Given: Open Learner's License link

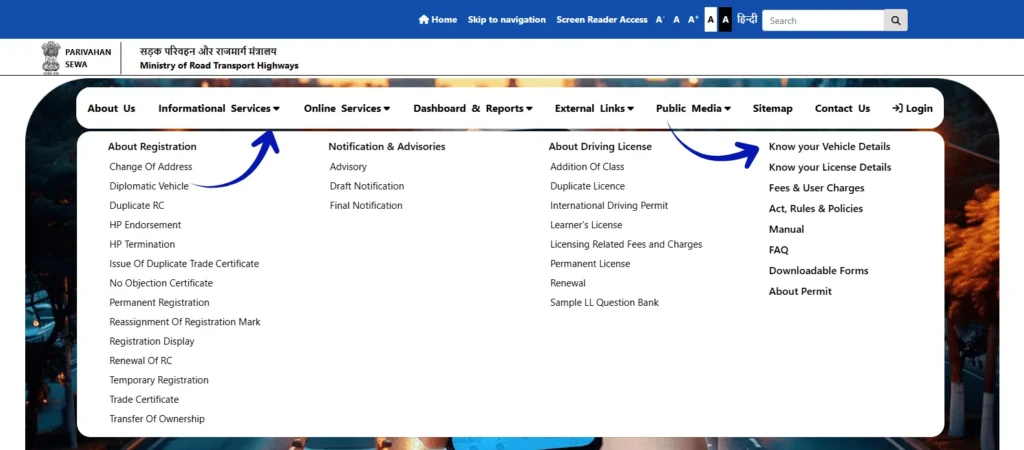Looking at the screenshot, I should pyautogui.click(x=586, y=225).
